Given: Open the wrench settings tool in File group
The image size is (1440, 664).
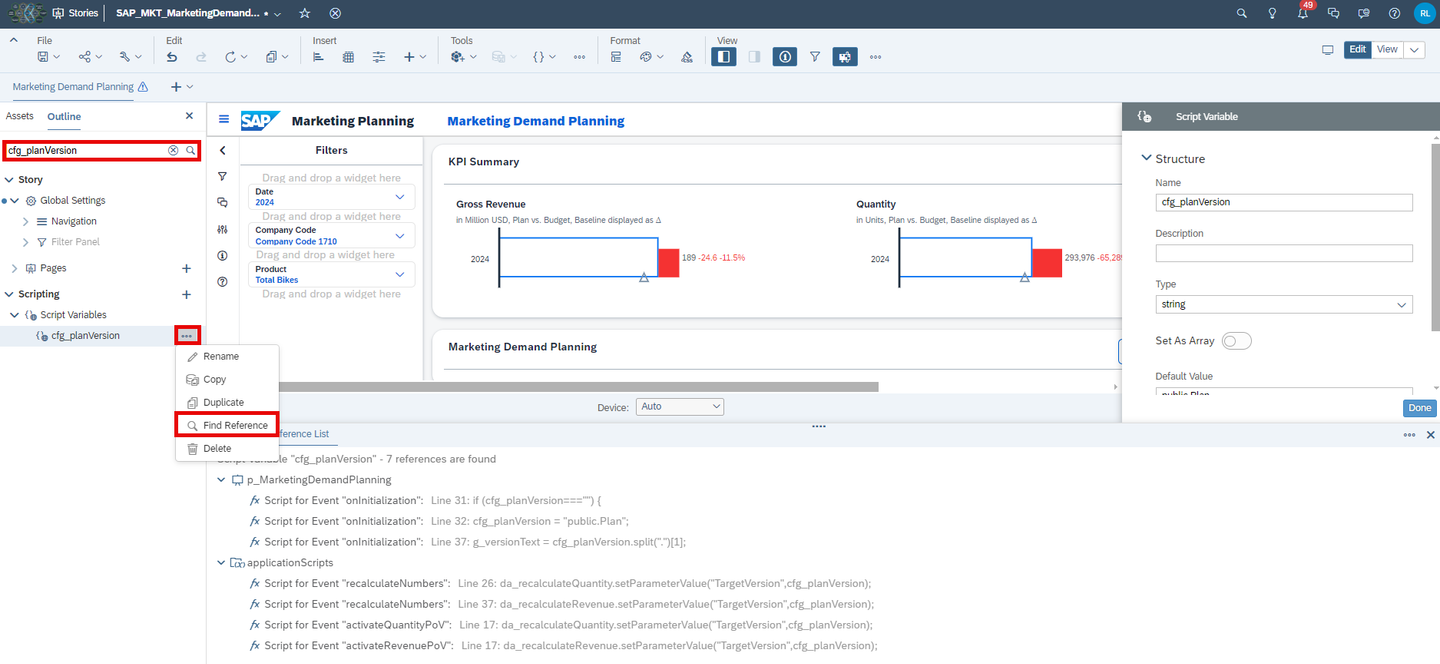Looking at the screenshot, I should (125, 57).
